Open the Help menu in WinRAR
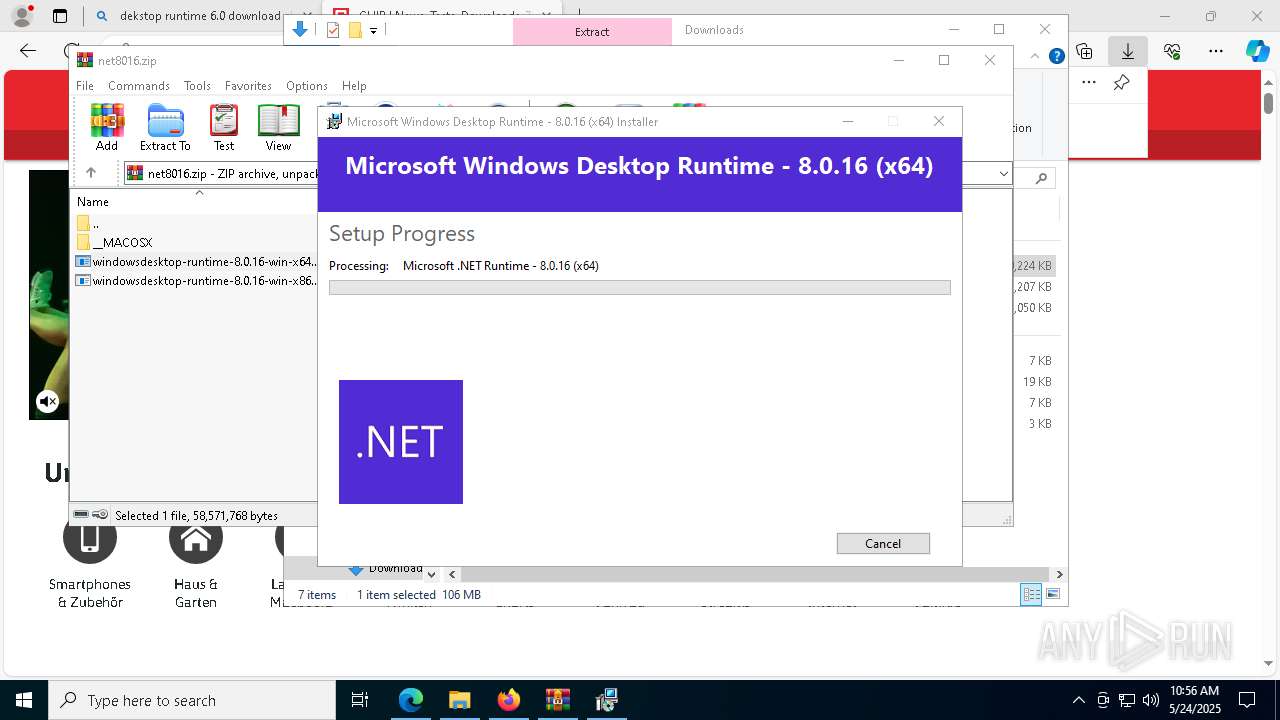Viewport: 1280px width, 720px height. click(354, 86)
